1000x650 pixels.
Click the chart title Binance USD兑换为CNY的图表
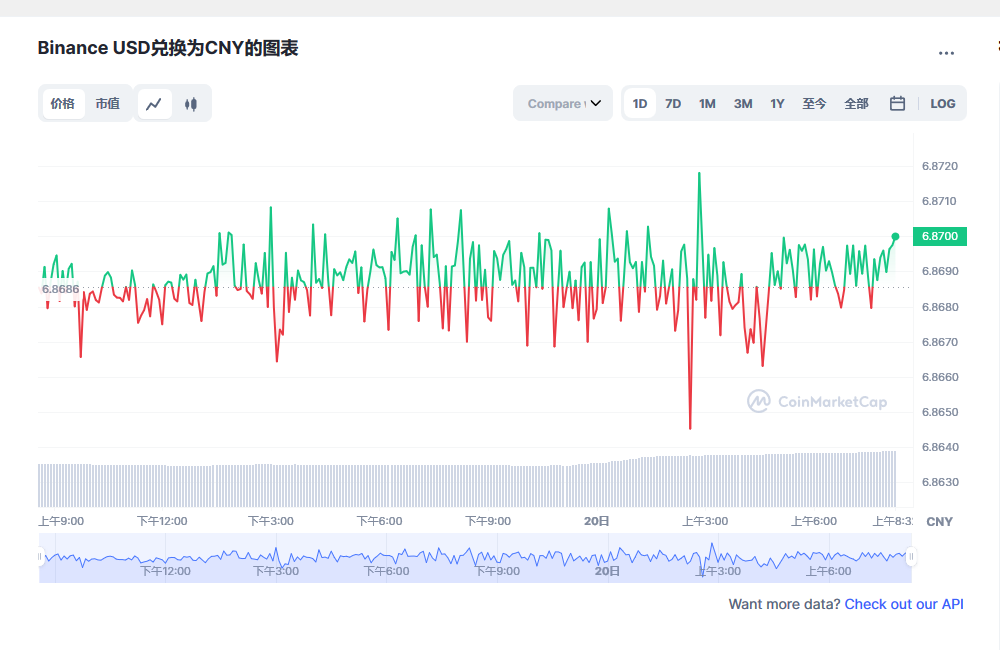(x=168, y=48)
